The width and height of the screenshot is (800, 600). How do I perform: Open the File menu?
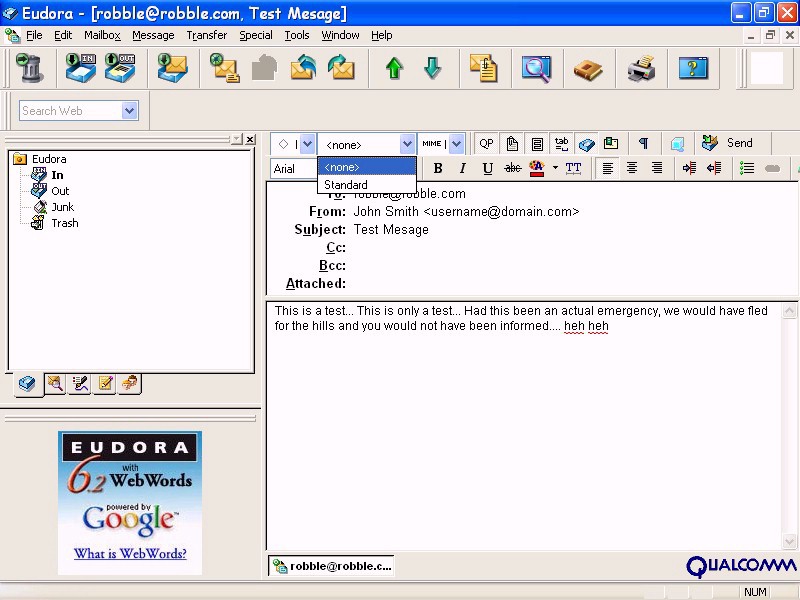34,35
